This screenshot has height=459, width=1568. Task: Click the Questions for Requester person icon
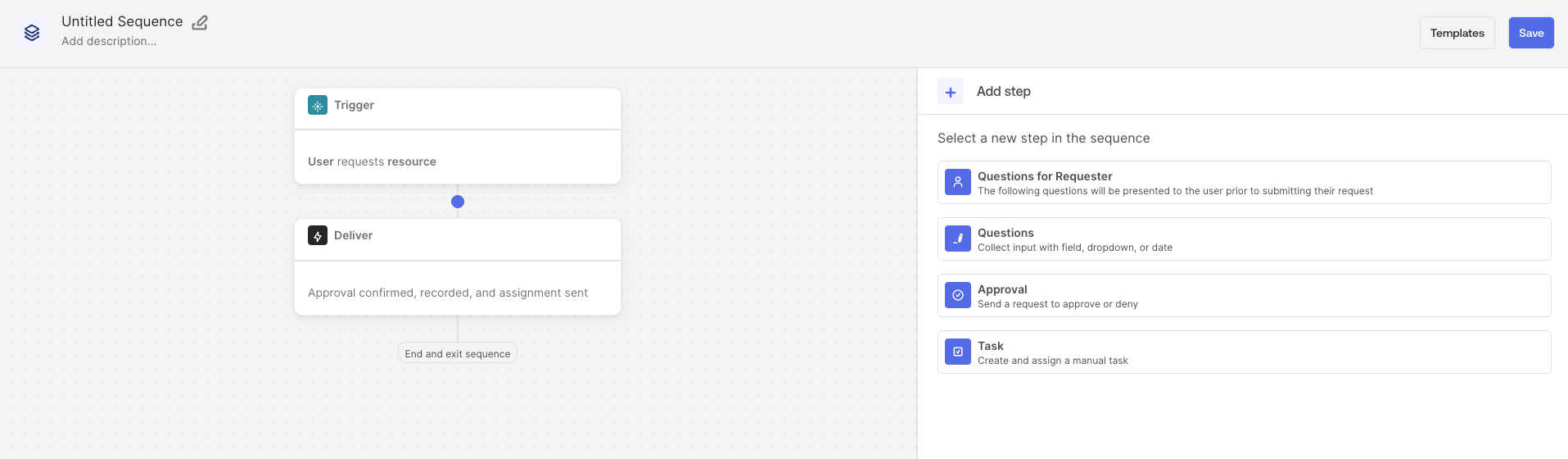tap(958, 182)
